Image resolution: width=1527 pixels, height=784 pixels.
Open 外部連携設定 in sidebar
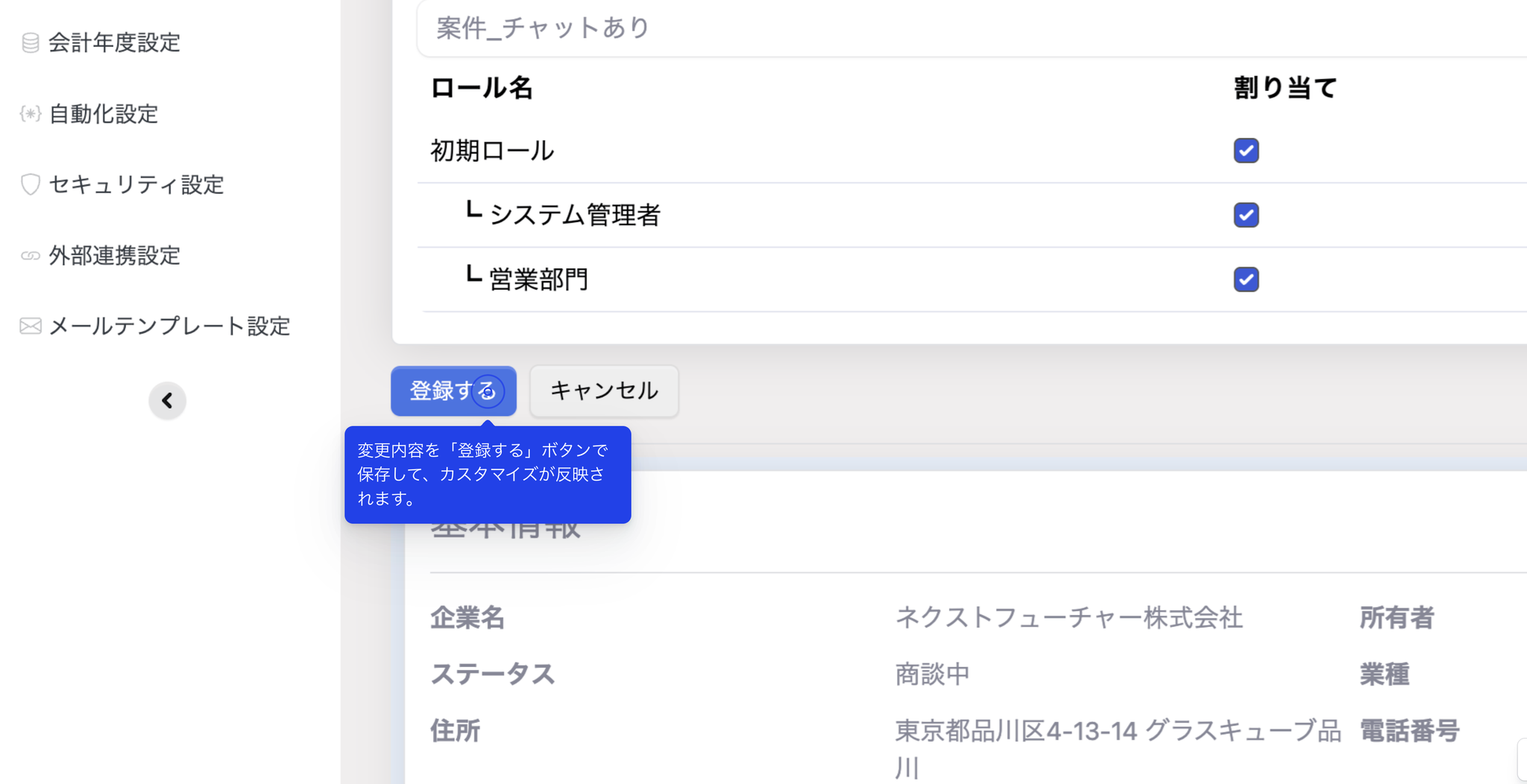114,256
